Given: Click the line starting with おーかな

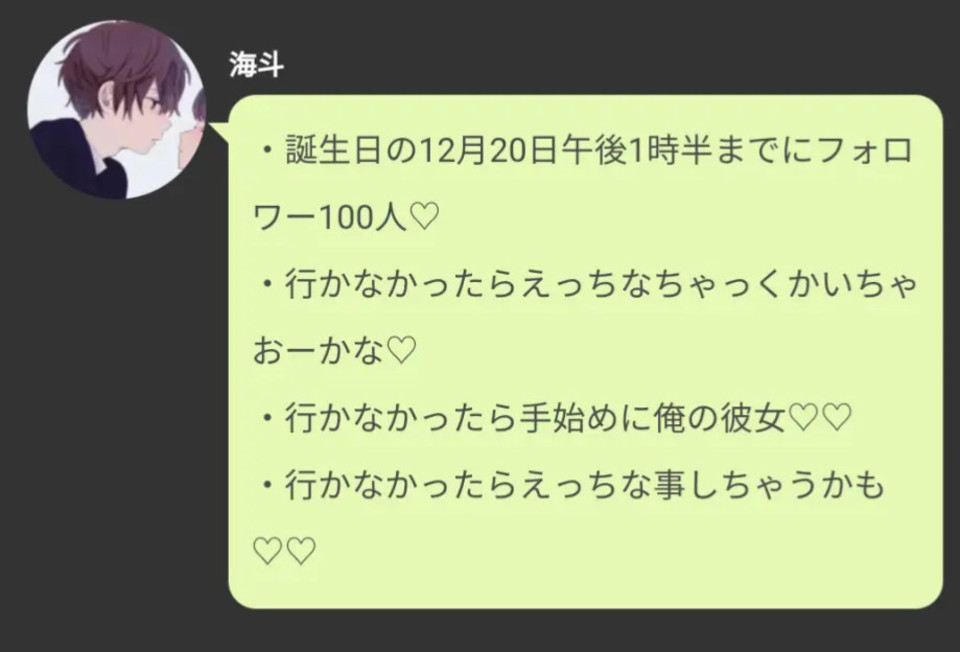Looking at the screenshot, I should point(335,351).
